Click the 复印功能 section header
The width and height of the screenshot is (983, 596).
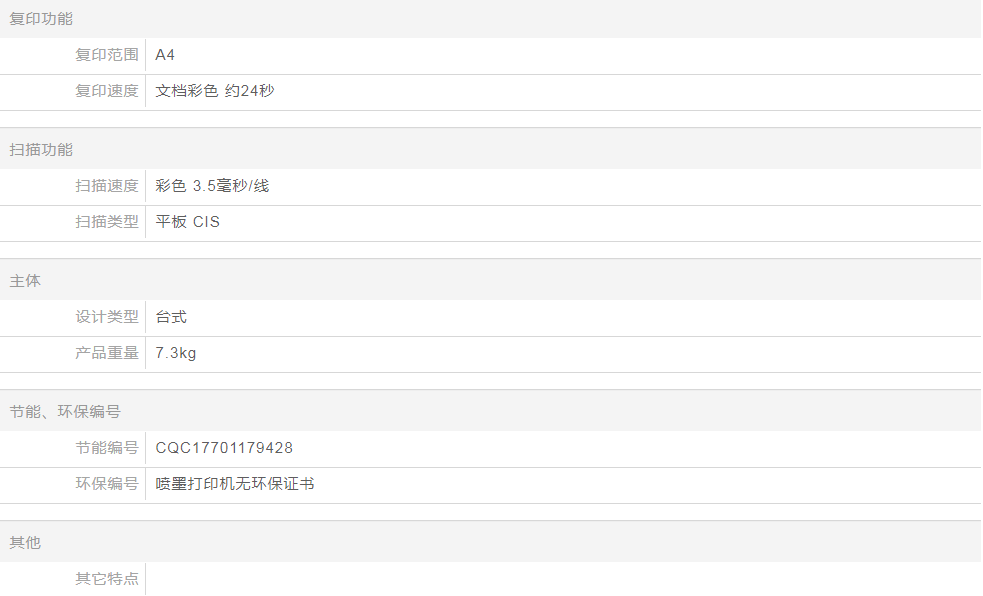pyautogui.click(x=41, y=19)
